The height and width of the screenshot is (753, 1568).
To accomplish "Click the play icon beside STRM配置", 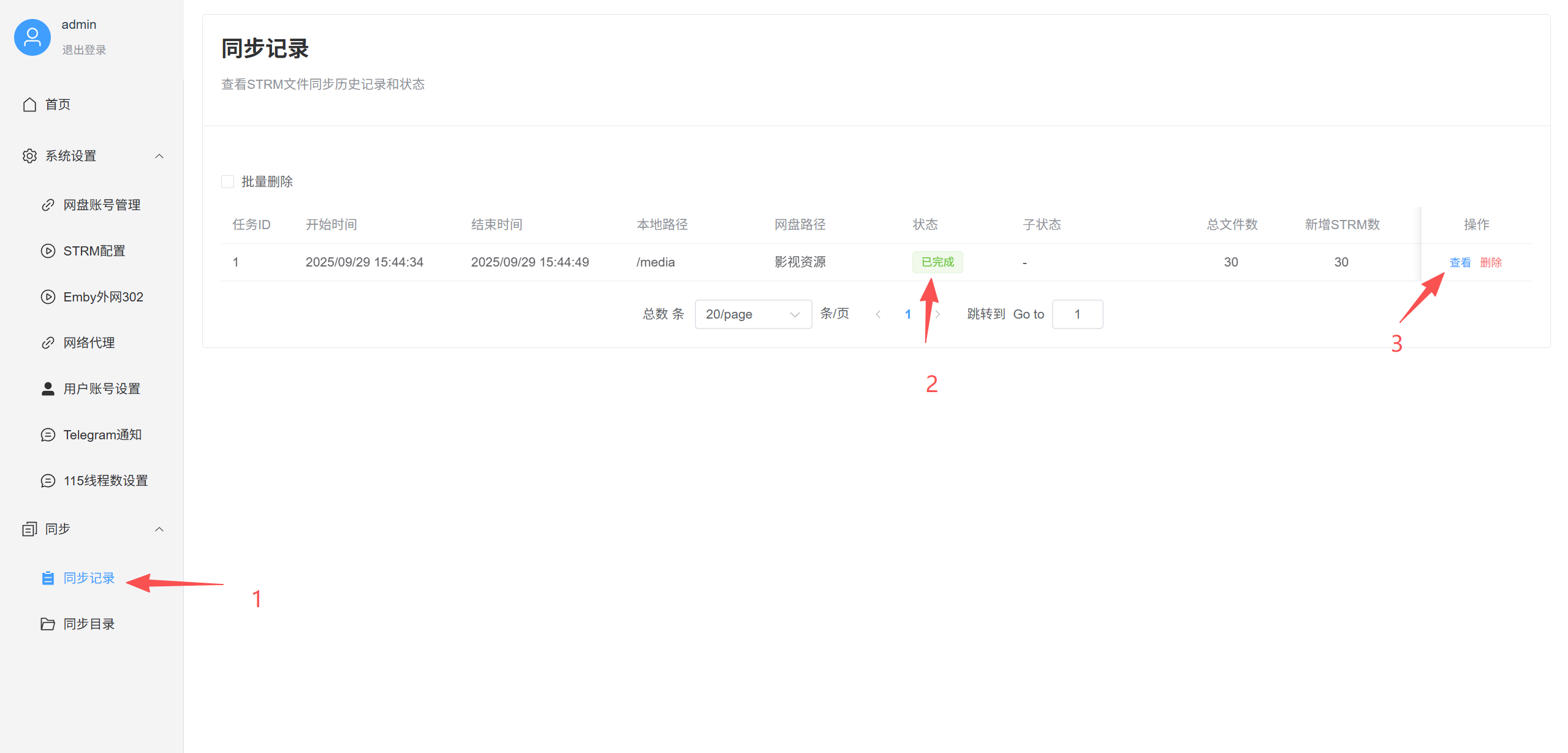I will [48, 251].
